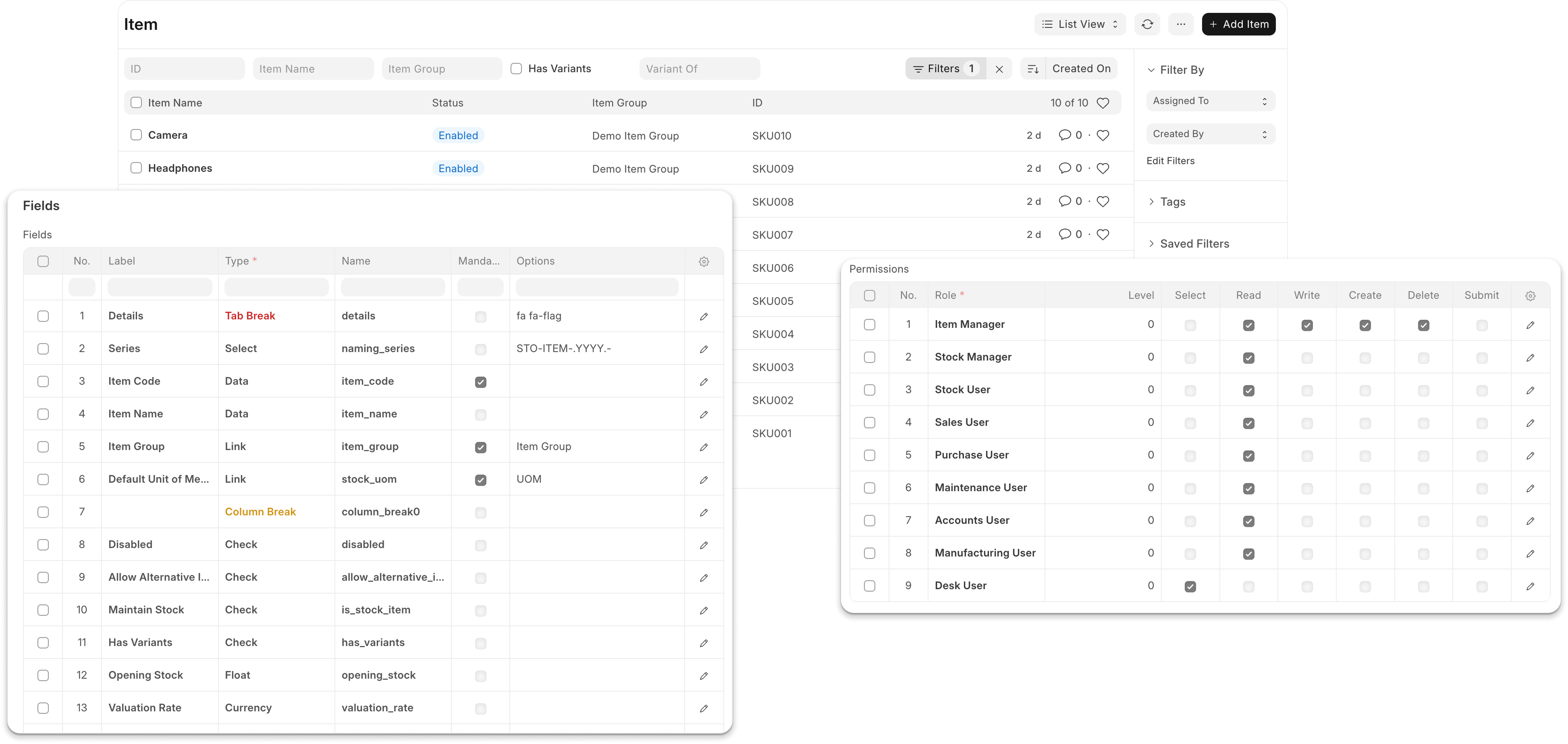Click the Edit Filters link
Image resolution: width=1568 pixels, height=744 pixels.
[1170, 161]
